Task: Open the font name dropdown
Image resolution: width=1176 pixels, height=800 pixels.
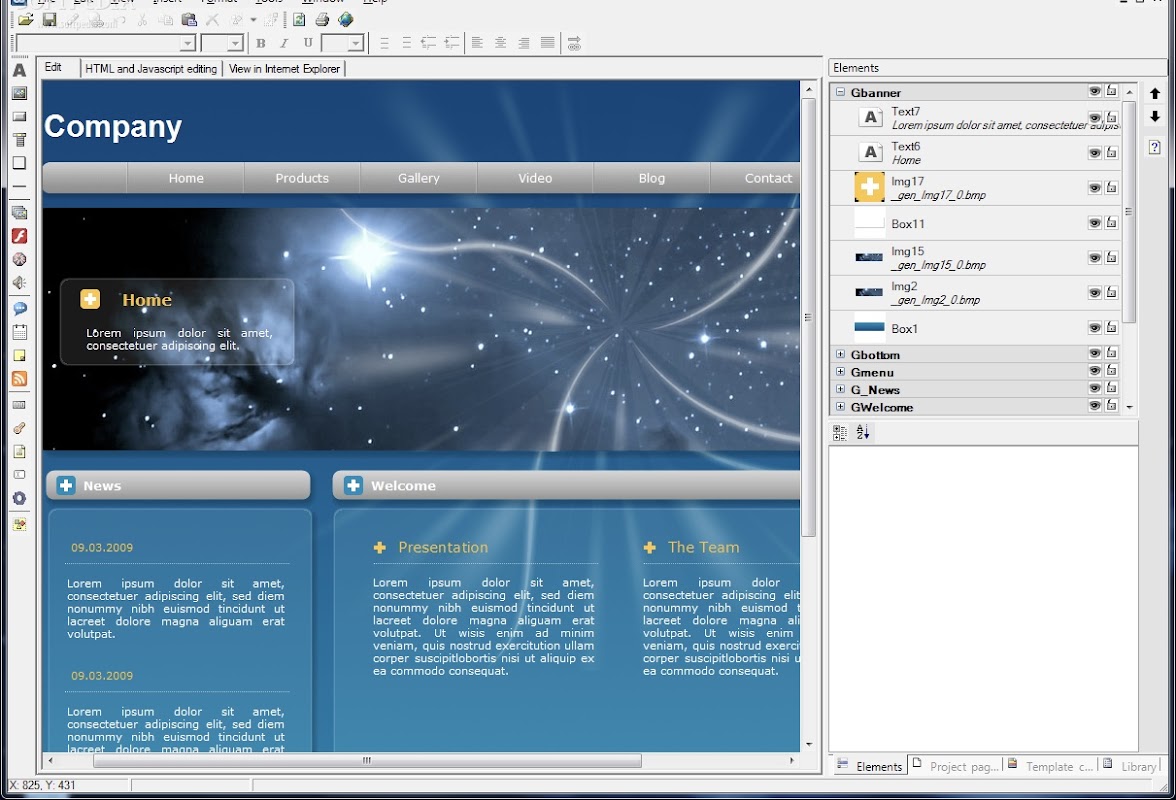Action: (188, 43)
